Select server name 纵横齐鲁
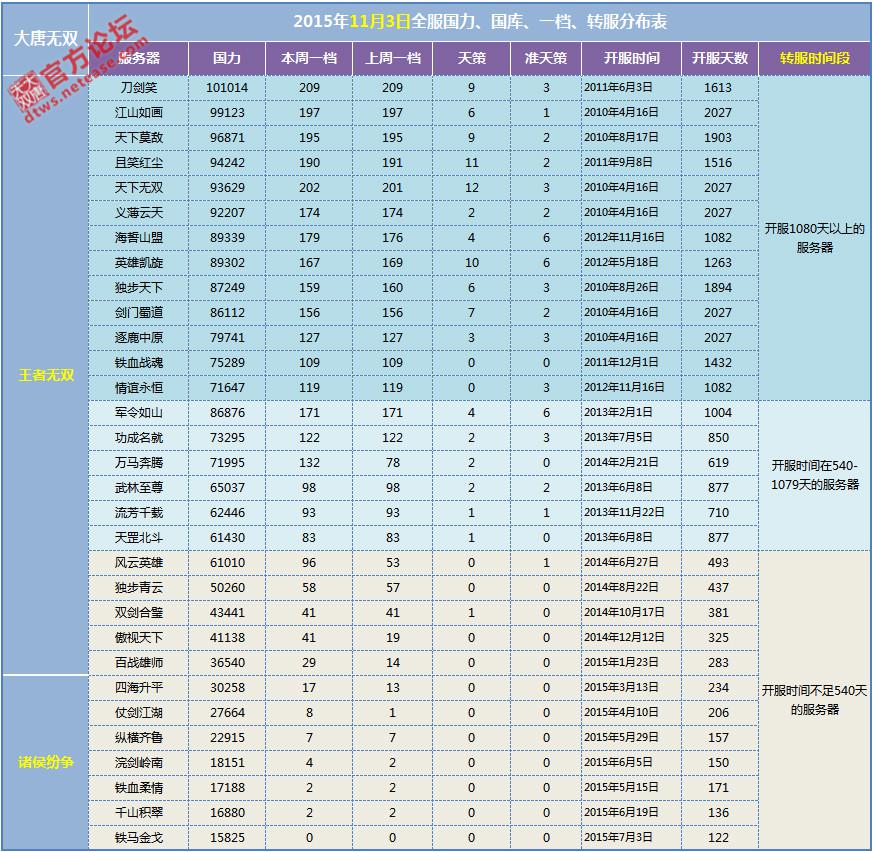Viewport: 873px width, 852px height. click(139, 738)
